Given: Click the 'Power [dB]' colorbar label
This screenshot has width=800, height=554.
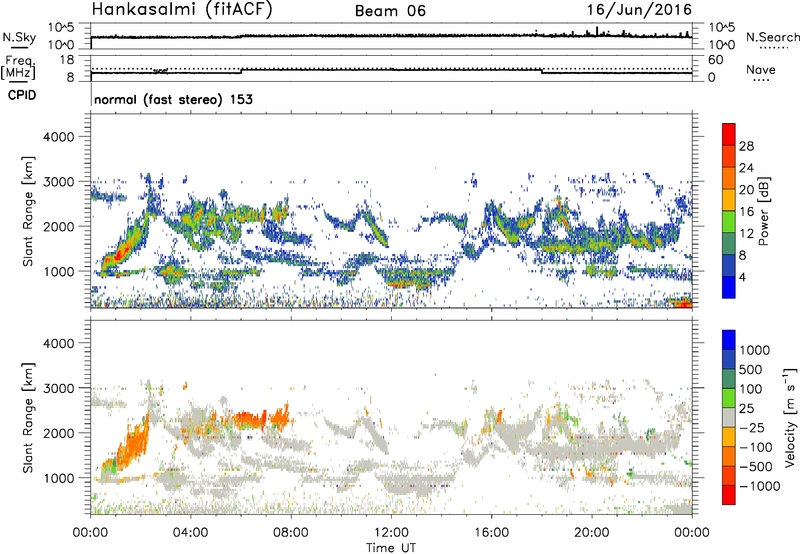Looking at the screenshot, I should pyautogui.click(x=764, y=211).
